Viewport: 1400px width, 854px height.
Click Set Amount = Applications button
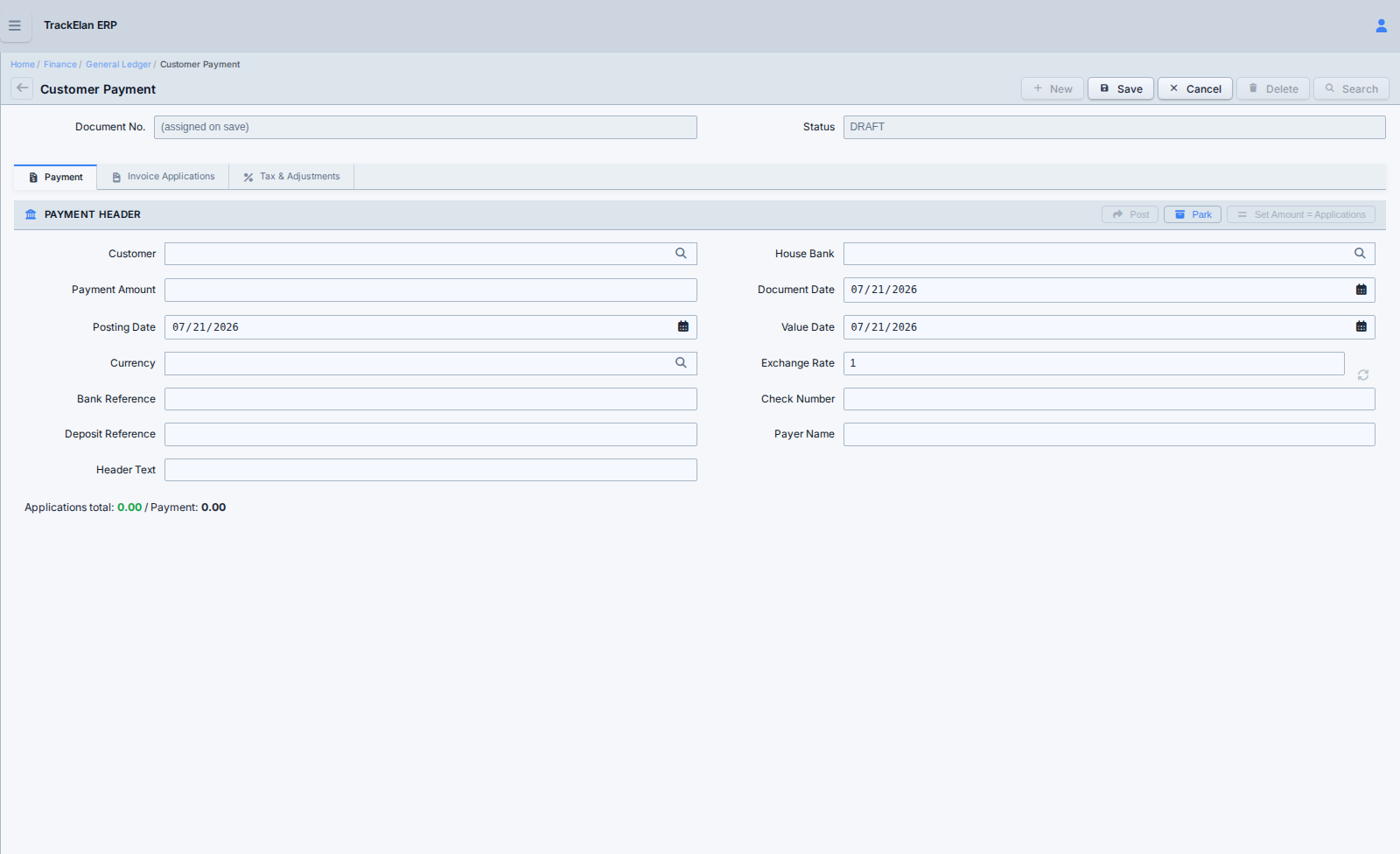[x=1301, y=214]
